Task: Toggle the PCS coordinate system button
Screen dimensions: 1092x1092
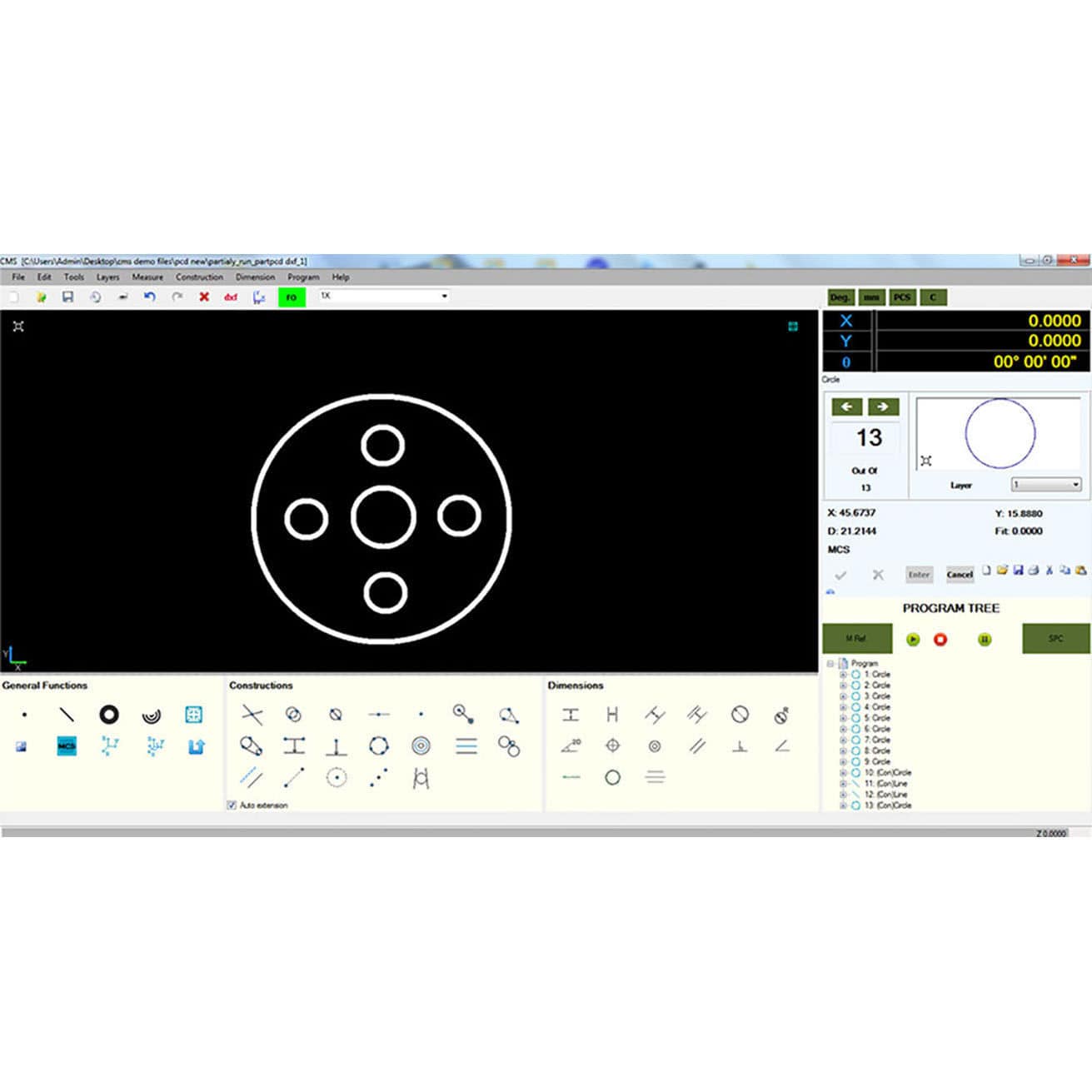Action: point(902,297)
